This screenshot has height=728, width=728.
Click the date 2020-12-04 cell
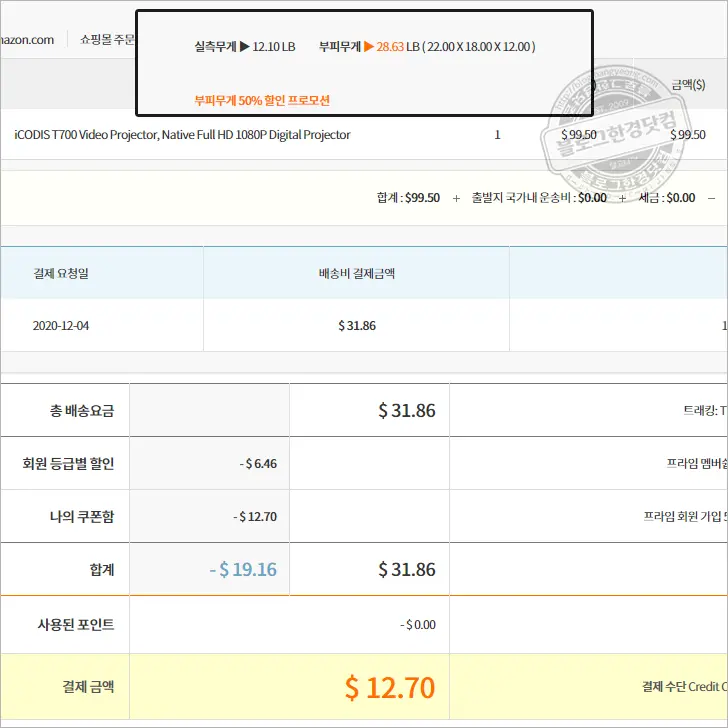pos(61,325)
